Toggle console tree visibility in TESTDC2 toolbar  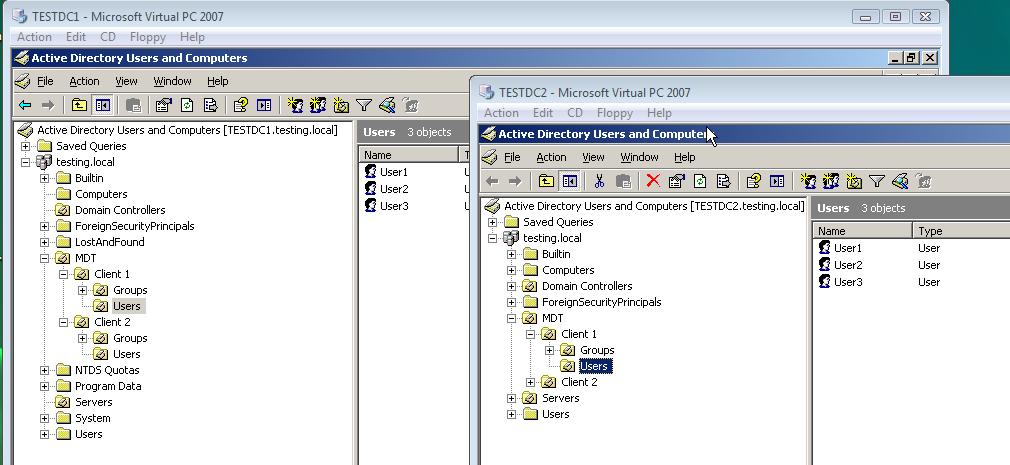[569, 182]
